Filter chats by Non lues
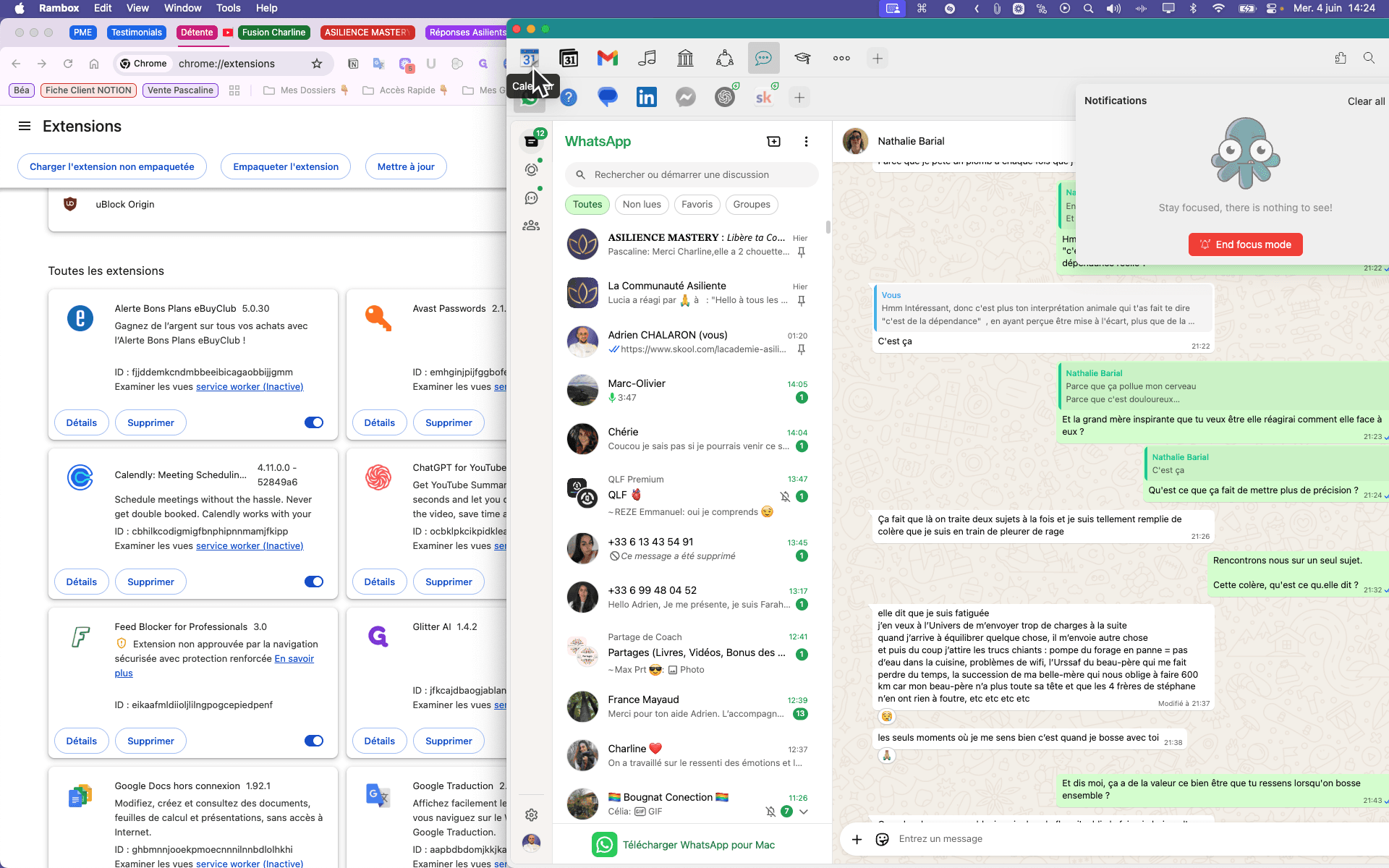 [x=642, y=205]
